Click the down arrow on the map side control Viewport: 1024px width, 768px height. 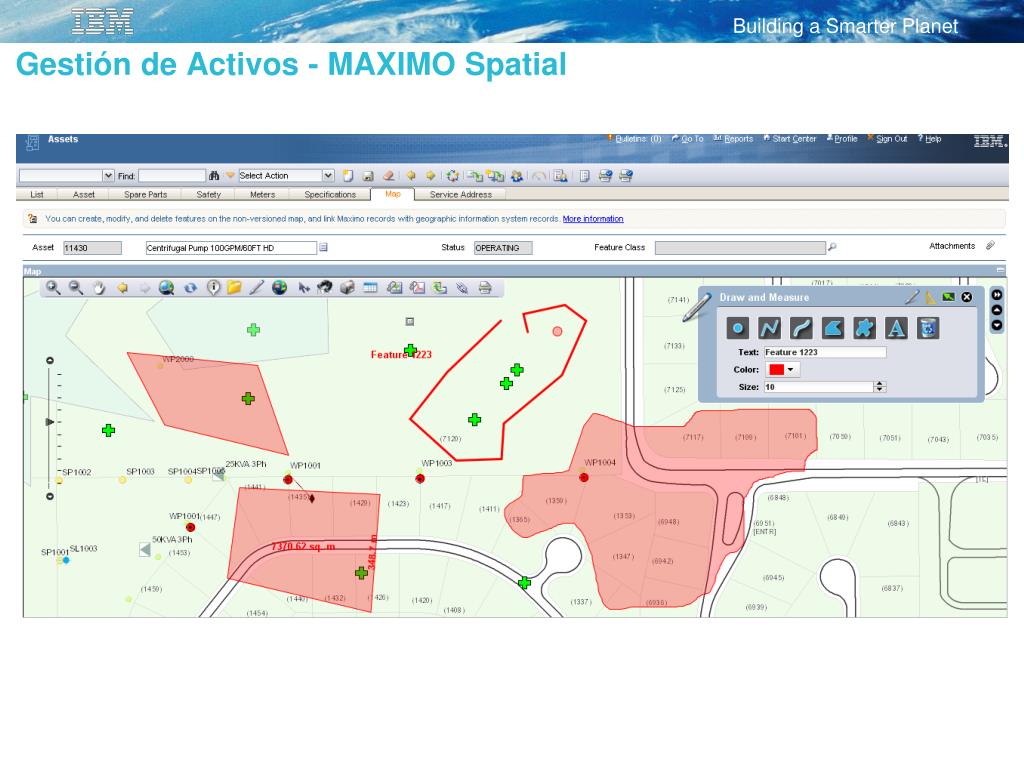click(997, 325)
